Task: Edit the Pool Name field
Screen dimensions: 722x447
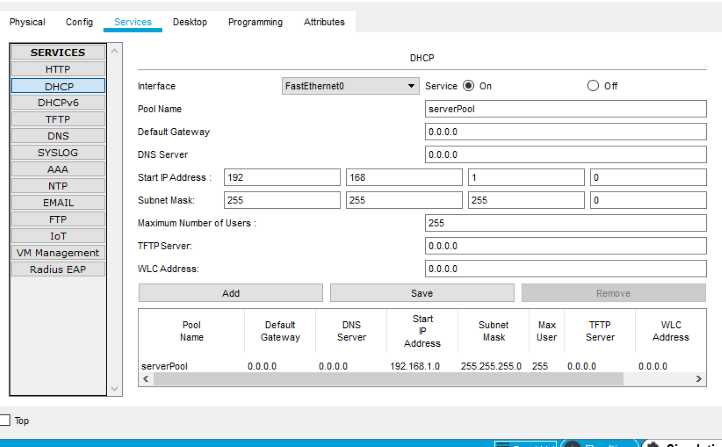Action: (565, 109)
